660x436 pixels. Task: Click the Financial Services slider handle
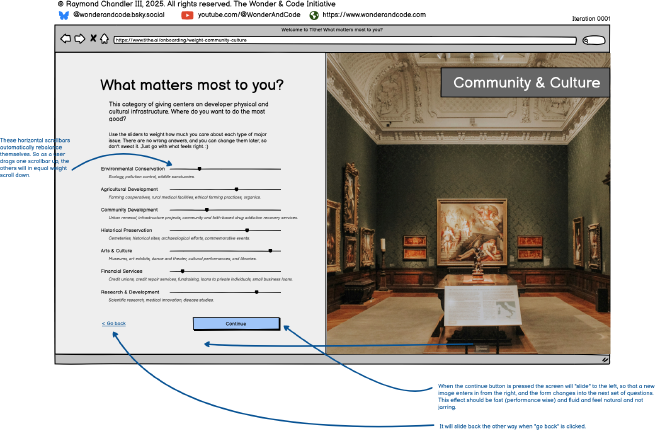tap(182, 271)
